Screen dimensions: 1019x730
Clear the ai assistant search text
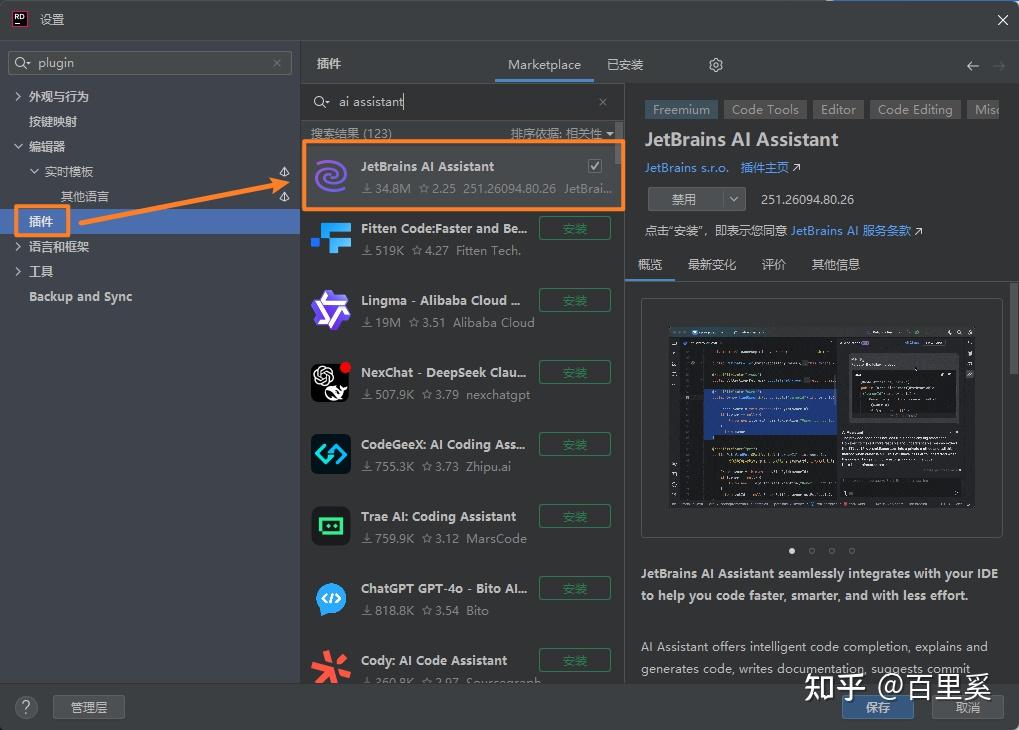[x=602, y=102]
